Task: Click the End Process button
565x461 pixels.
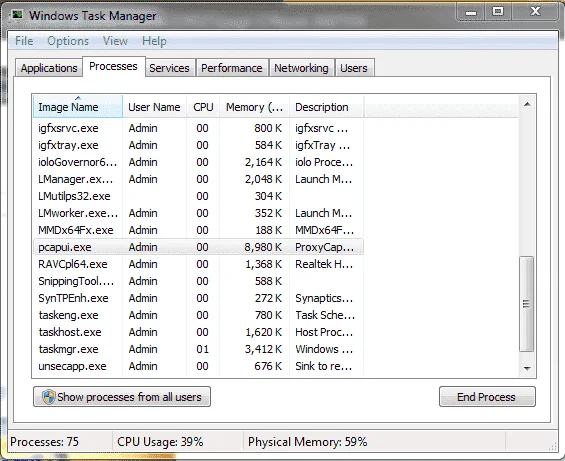Action: pos(487,397)
